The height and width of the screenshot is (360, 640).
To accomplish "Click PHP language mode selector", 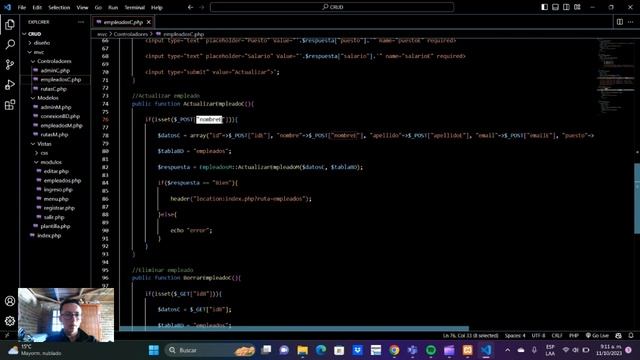I will point(574,336).
